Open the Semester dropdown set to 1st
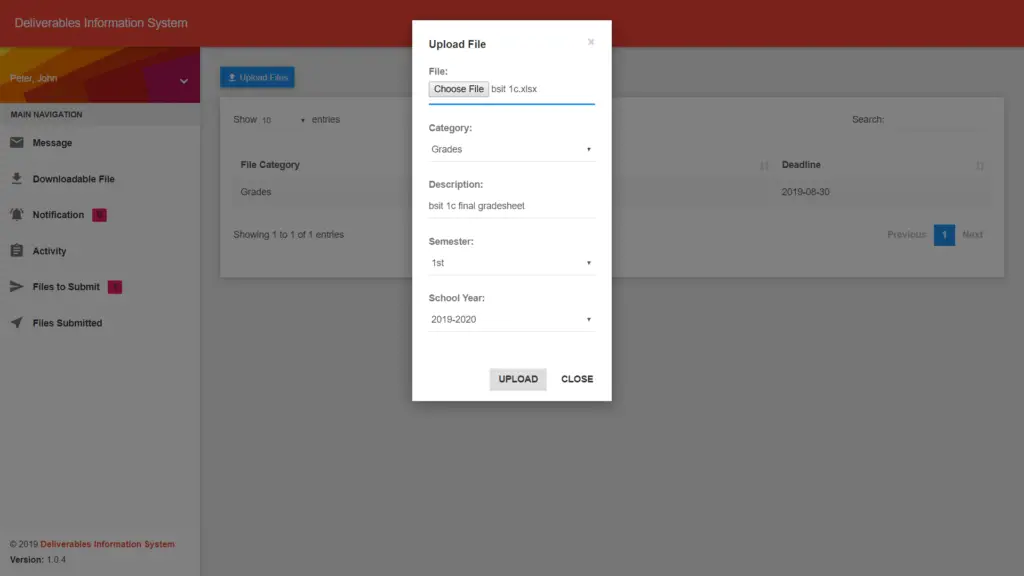The height and width of the screenshot is (576, 1024). pos(511,262)
